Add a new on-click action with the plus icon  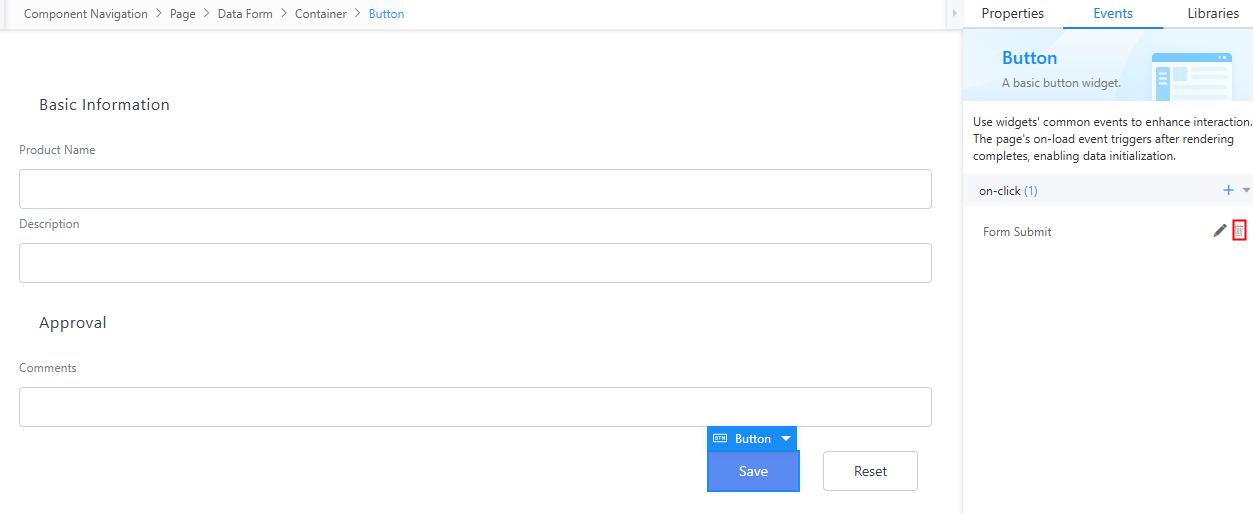1229,190
